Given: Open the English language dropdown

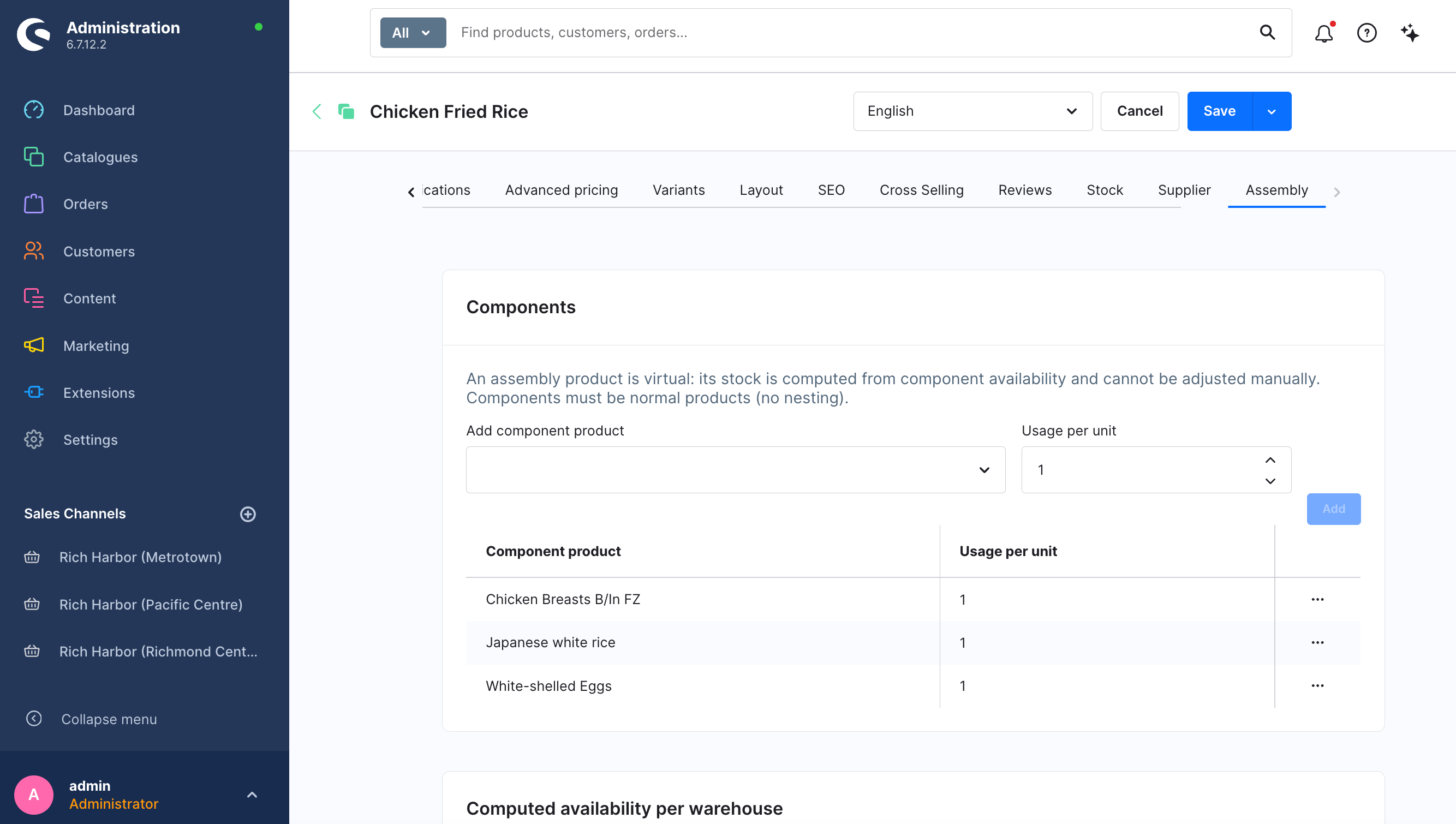Looking at the screenshot, I should click(x=972, y=111).
